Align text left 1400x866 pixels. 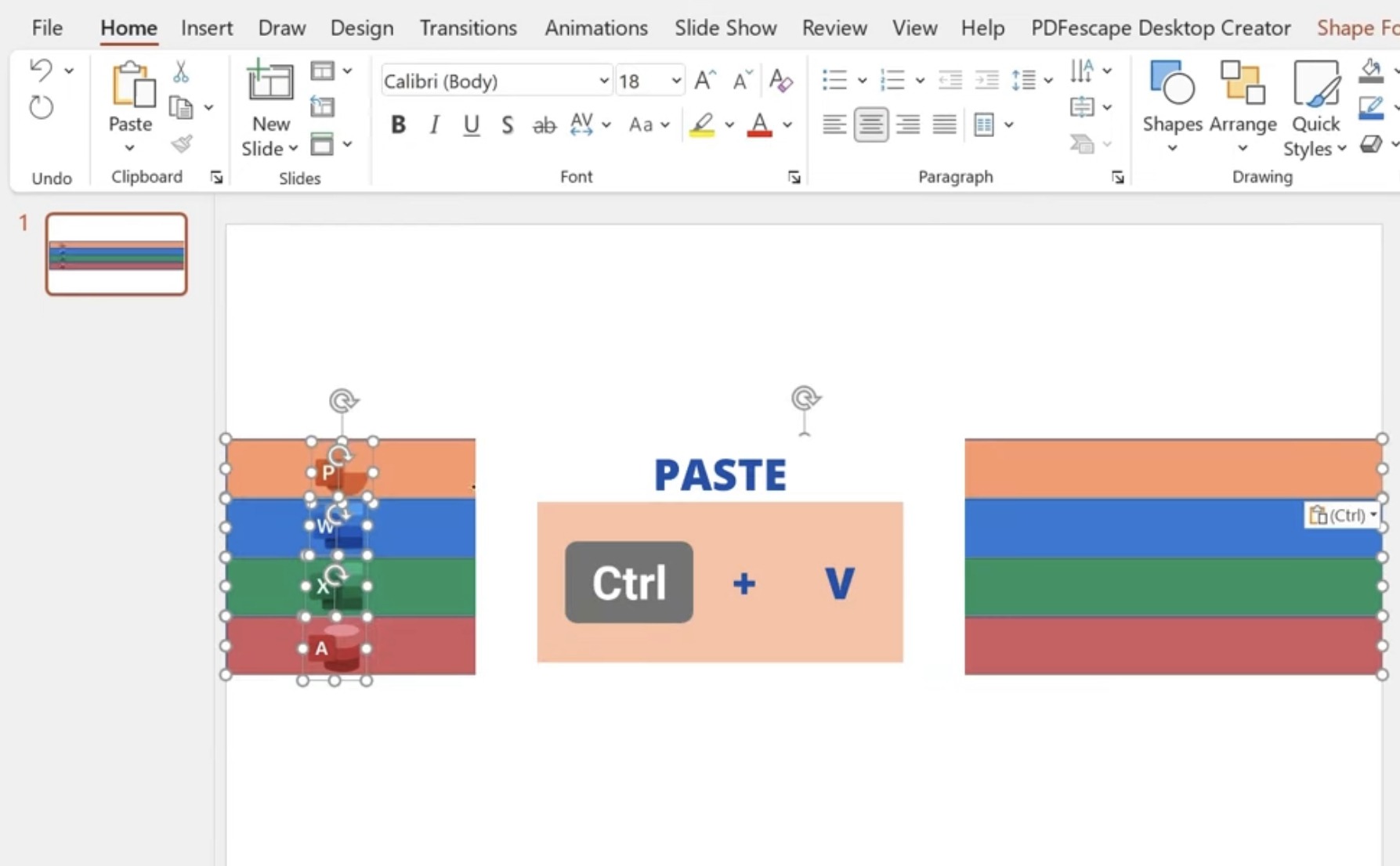(x=834, y=124)
